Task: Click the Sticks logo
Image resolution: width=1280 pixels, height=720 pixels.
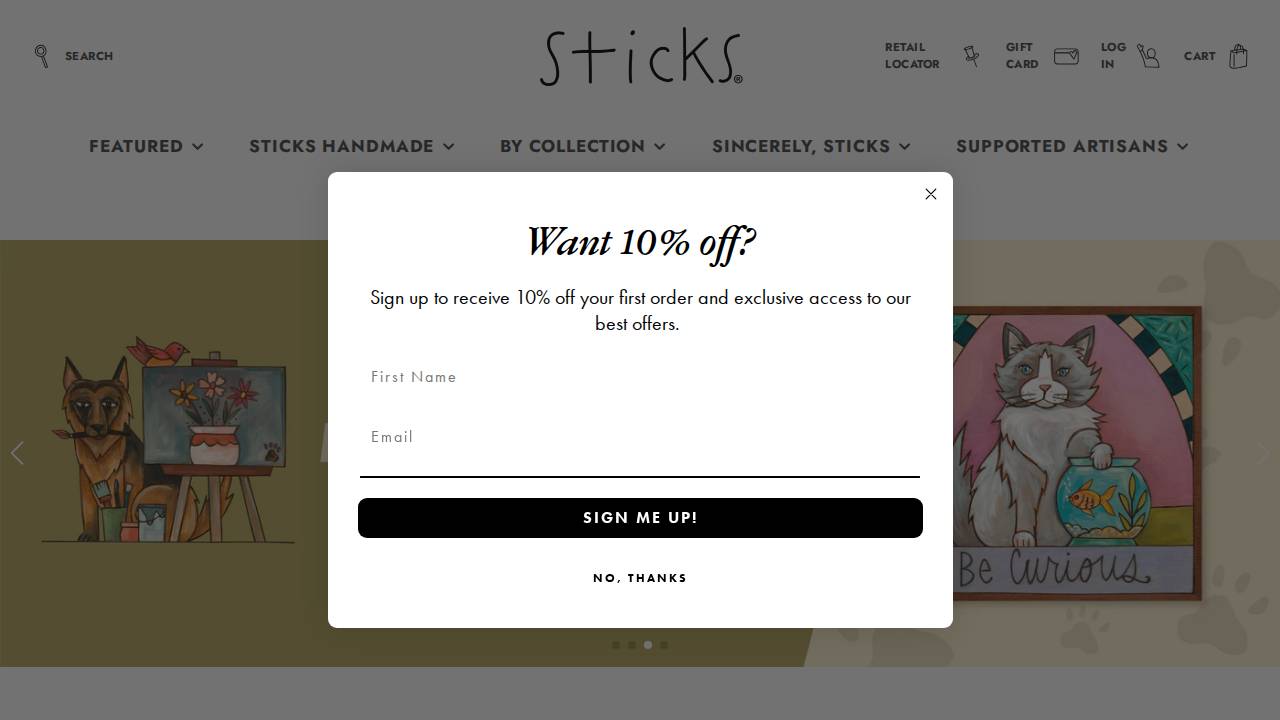Action: coord(640,56)
